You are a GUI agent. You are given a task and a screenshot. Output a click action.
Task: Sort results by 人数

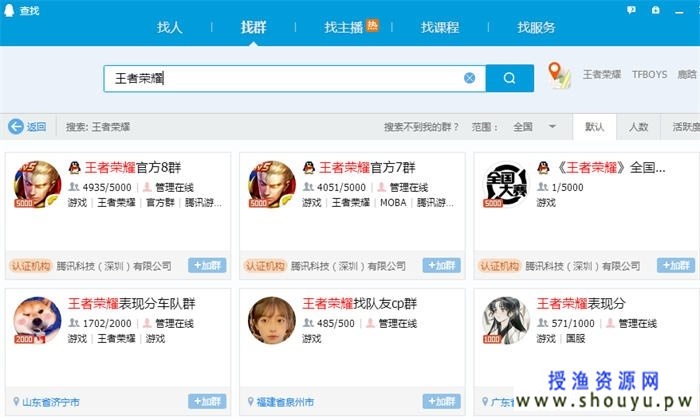pos(638,127)
